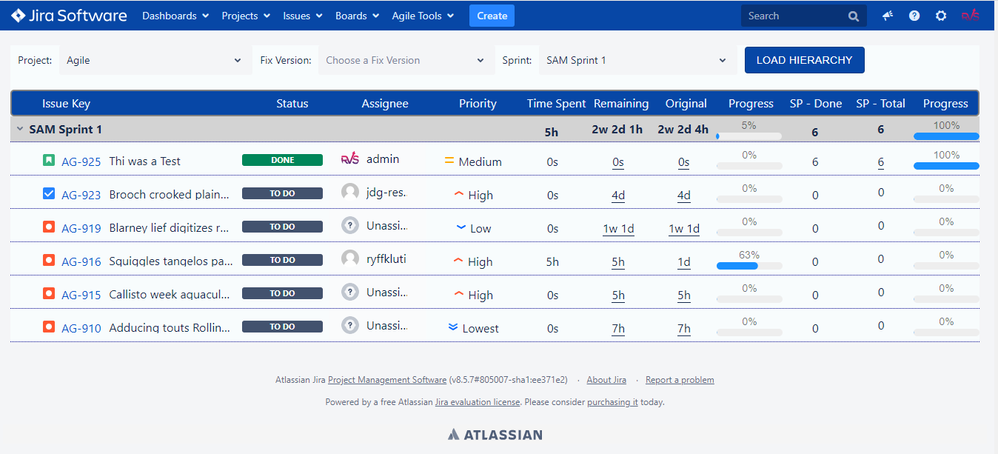Click the Low priority icon for AG-919

tap(461, 227)
